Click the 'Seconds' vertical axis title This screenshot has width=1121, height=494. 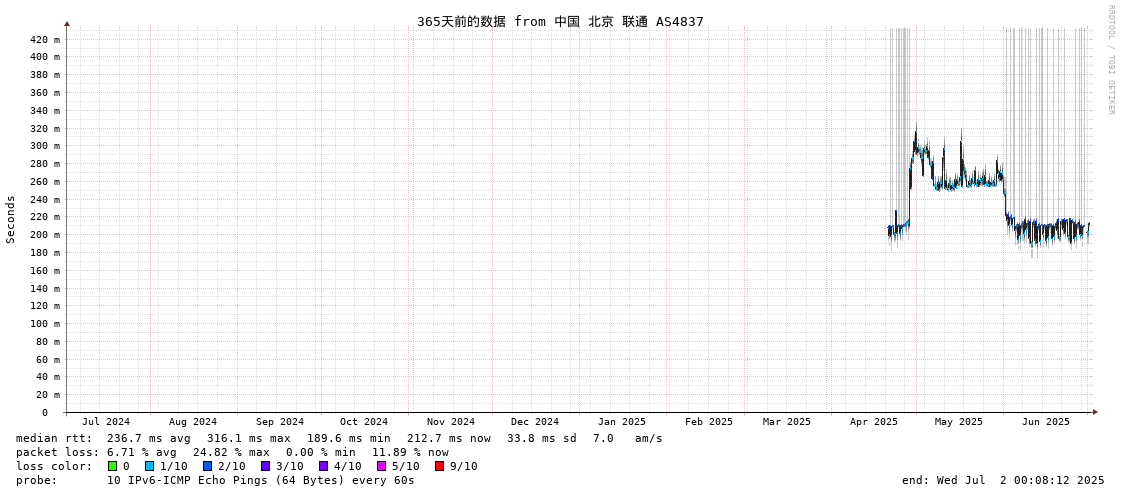coord(11,219)
